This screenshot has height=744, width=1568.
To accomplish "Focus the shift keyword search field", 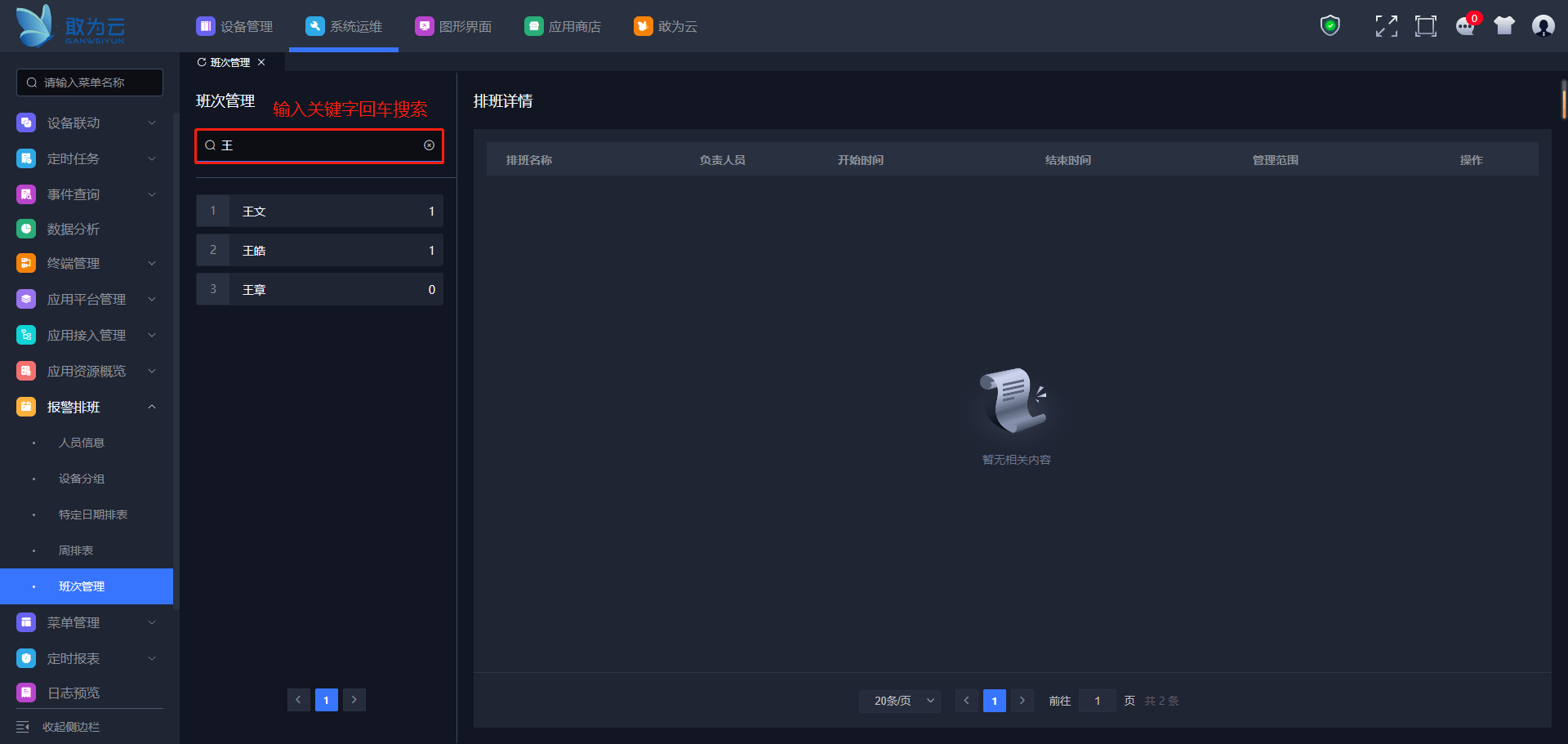I will point(319,145).
